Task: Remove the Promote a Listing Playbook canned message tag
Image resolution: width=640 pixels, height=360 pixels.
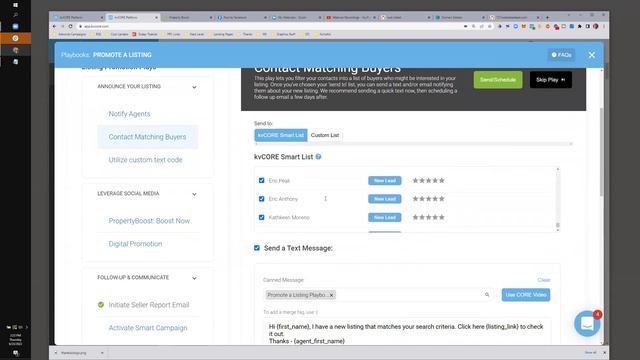Action: pyautogui.click(x=331, y=295)
